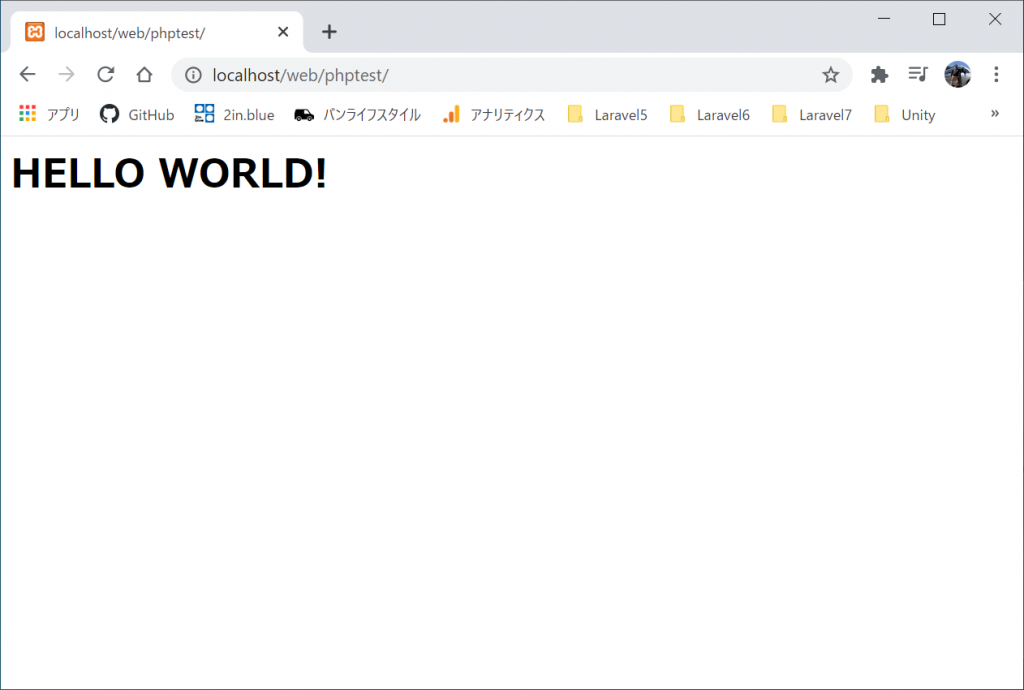Click the forward navigation arrow

[x=66, y=75]
